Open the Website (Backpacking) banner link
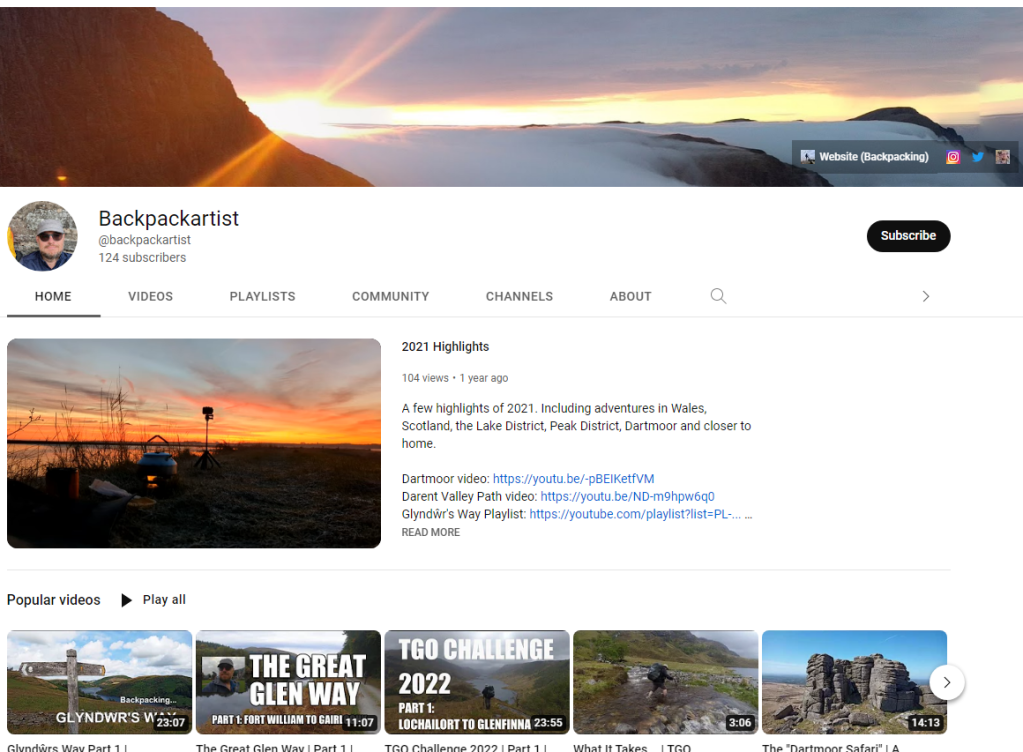 (x=865, y=157)
